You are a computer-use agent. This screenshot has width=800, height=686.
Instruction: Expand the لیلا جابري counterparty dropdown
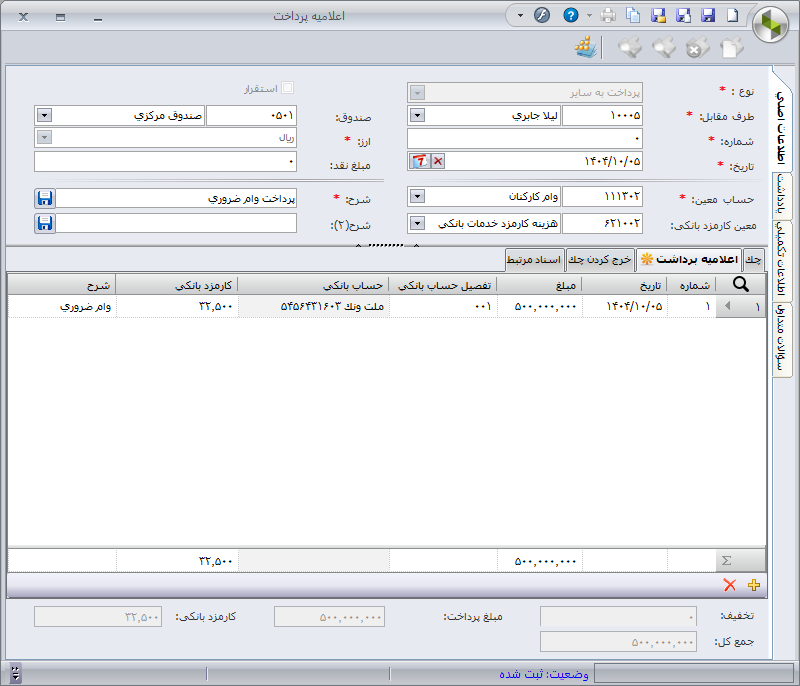pyautogui.click(x=418, y=115)
